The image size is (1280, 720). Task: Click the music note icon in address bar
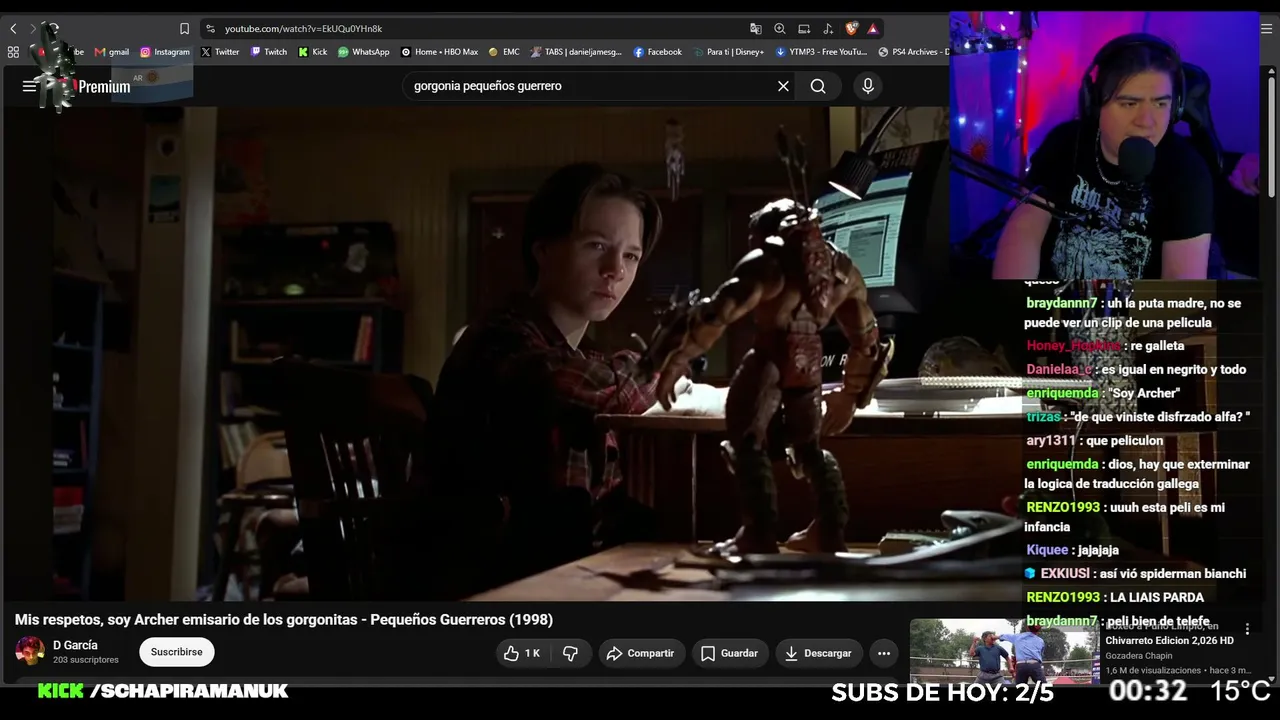tap(828, 28)
